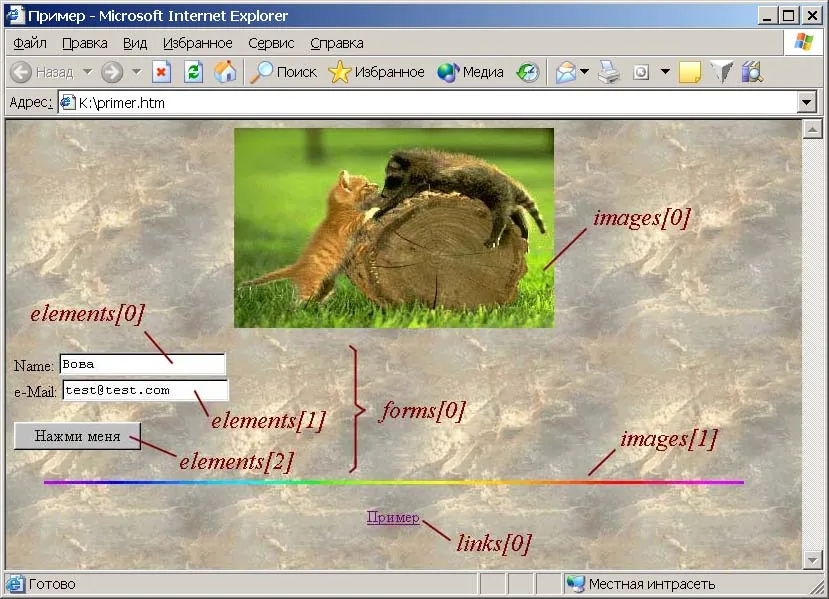Open the Сервис menu
The height and width of the screenshot is (599, 829).
point(271,43)
